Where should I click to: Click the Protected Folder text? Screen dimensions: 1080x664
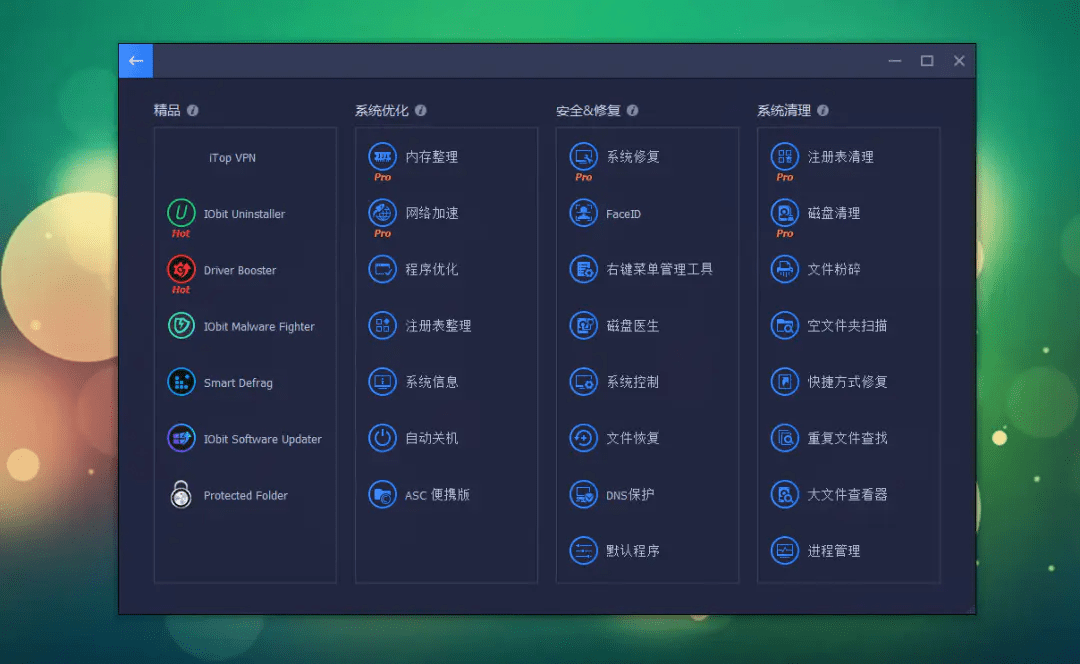pyautogui.click(x=245, y=495)
